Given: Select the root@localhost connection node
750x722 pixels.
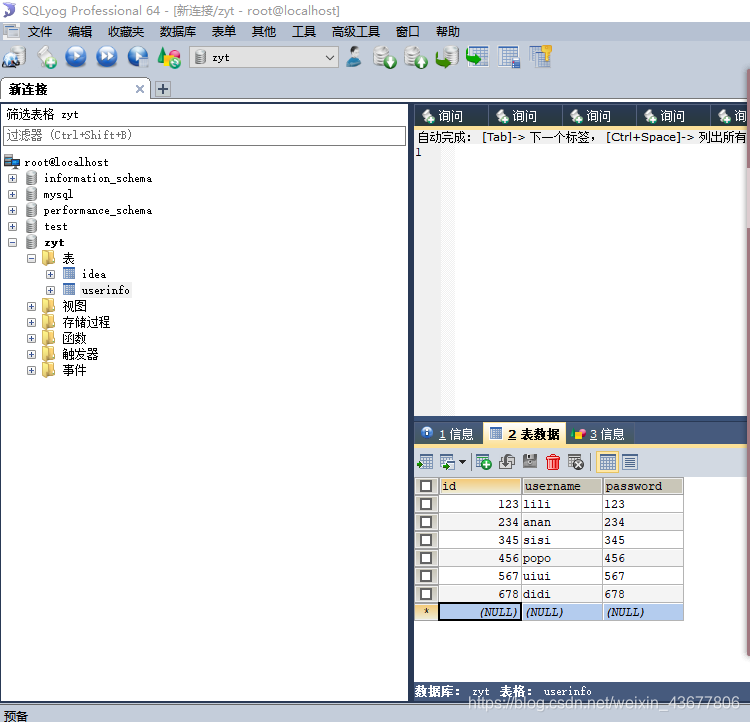Looking at the screenshot, I should (66, 163).
